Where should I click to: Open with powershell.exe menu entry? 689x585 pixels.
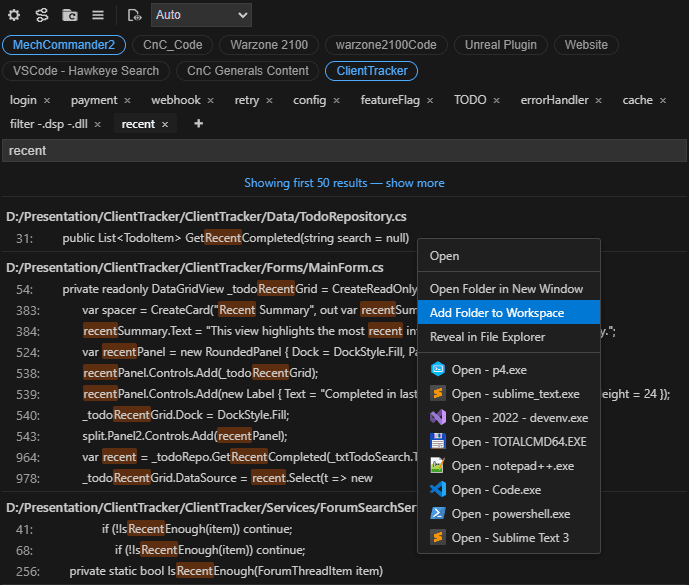point(509,514)
